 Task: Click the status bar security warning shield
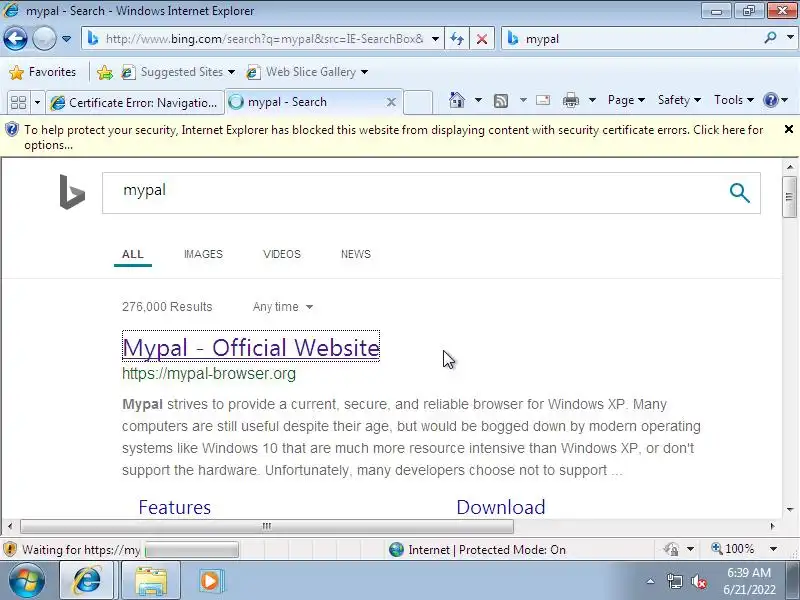[x=10, y=549]
